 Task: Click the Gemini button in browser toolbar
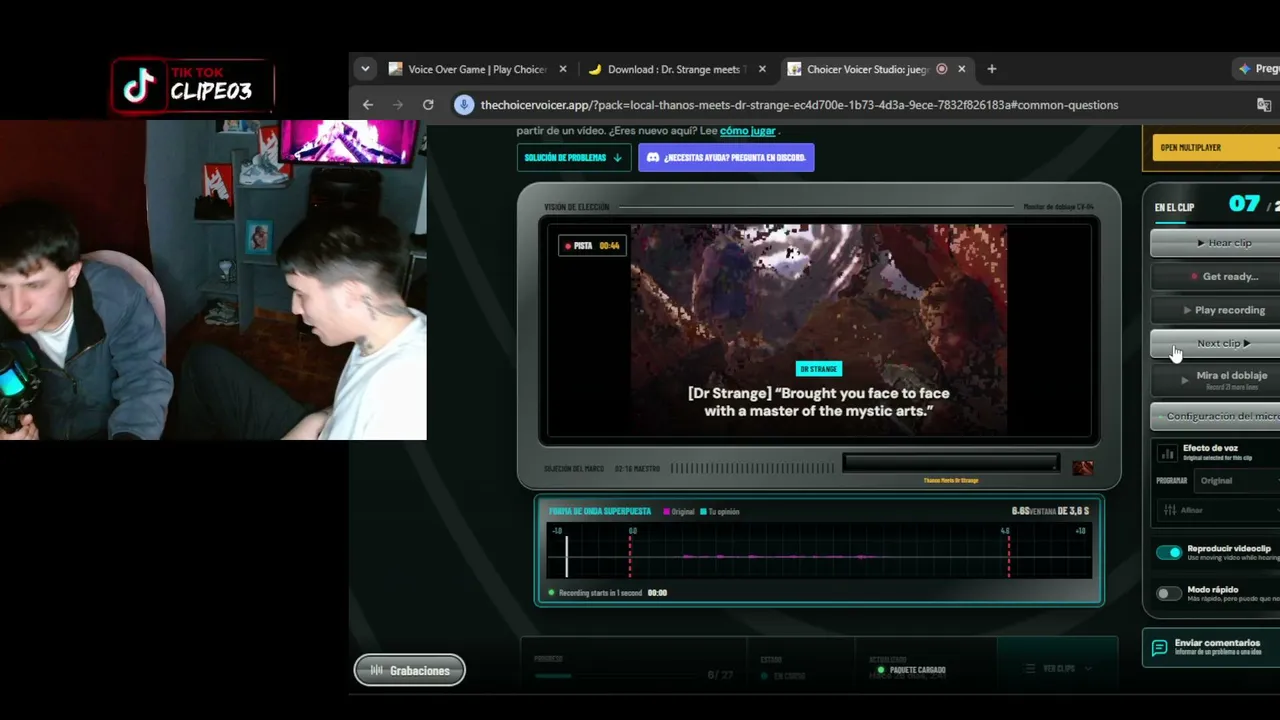pos(1258,69)
